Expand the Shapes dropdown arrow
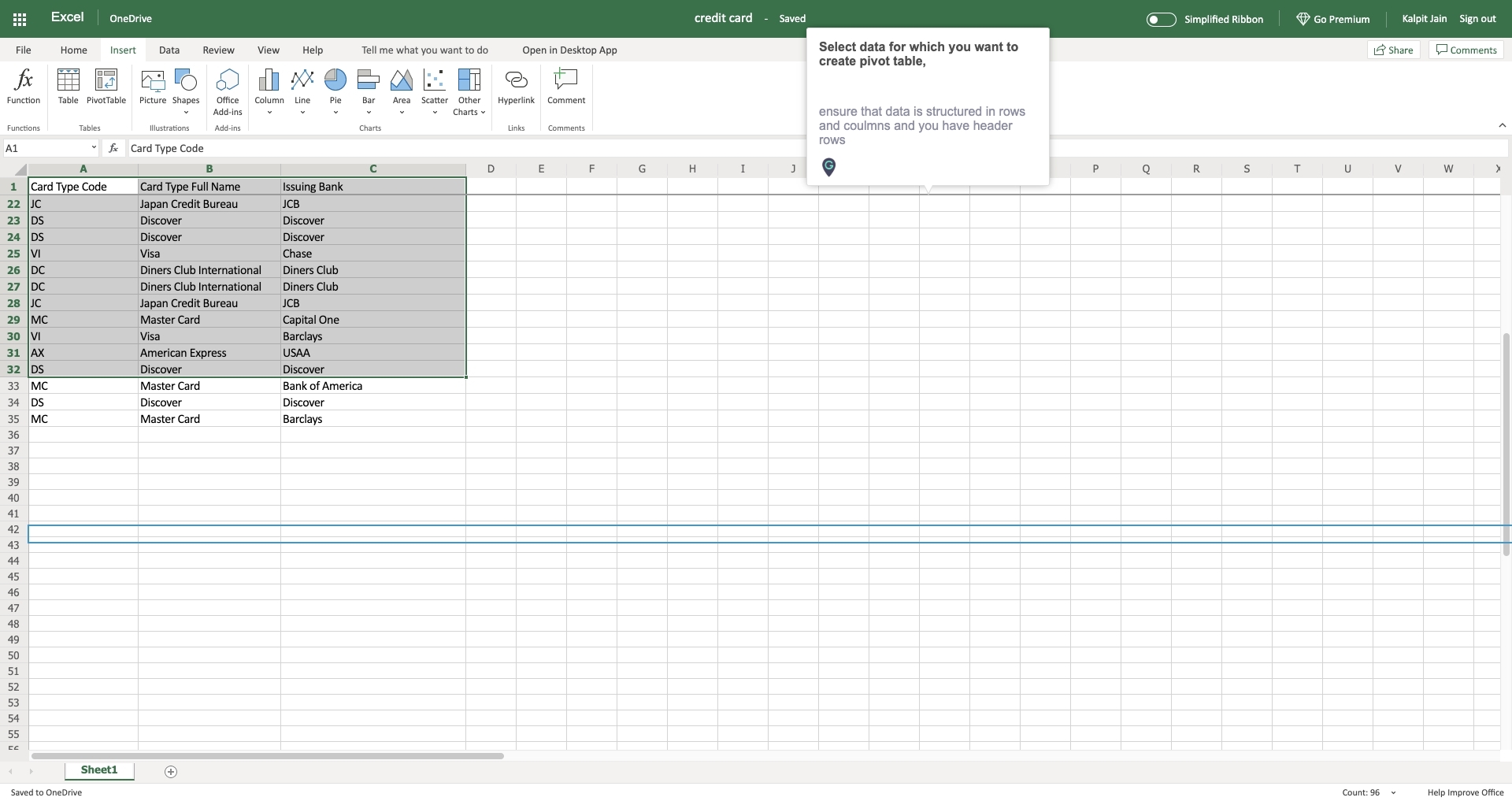Viewport: 1512px width, 801px height. pos(186,113)
